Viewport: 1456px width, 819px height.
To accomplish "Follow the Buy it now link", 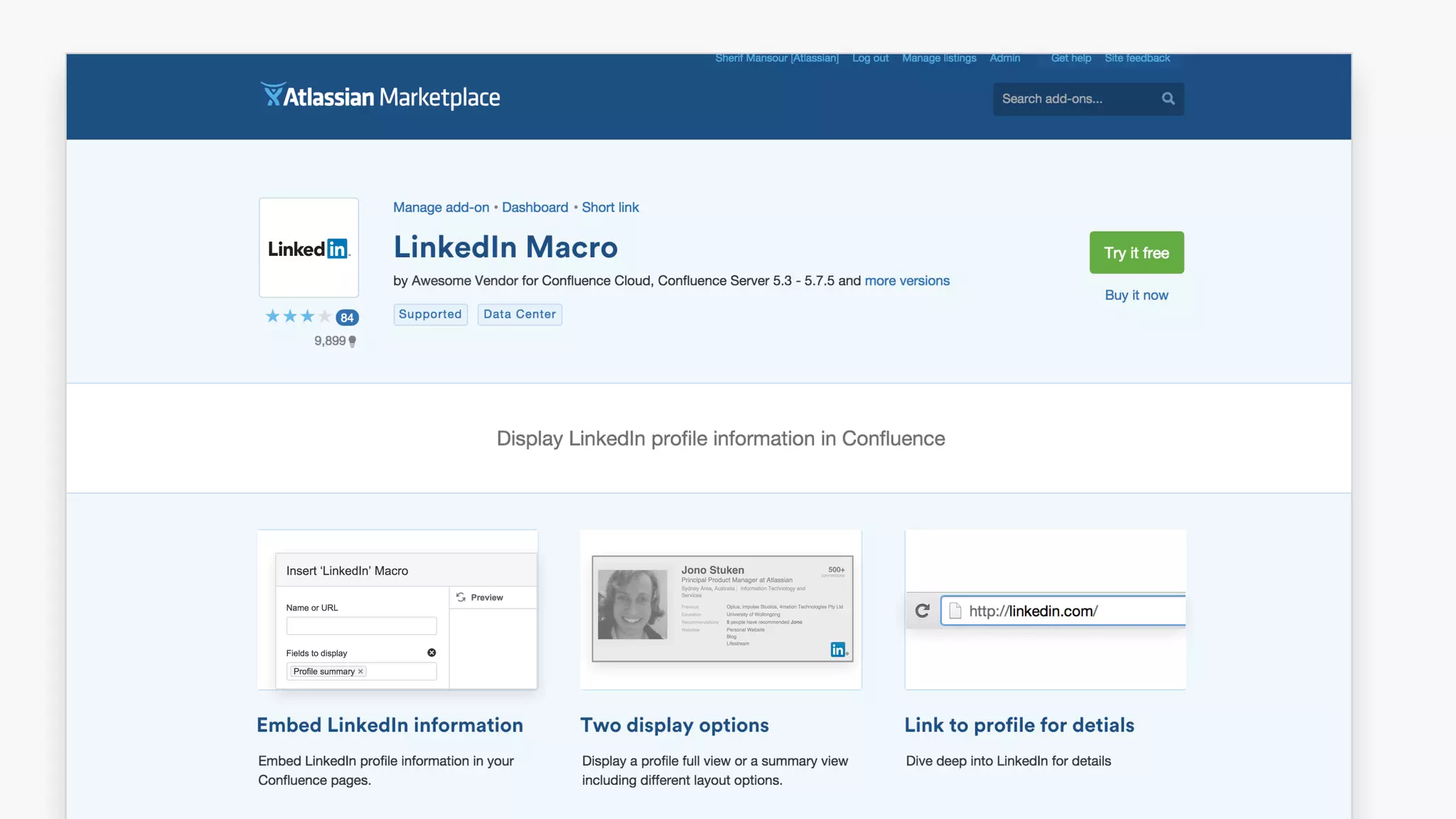I will 1136,295.
